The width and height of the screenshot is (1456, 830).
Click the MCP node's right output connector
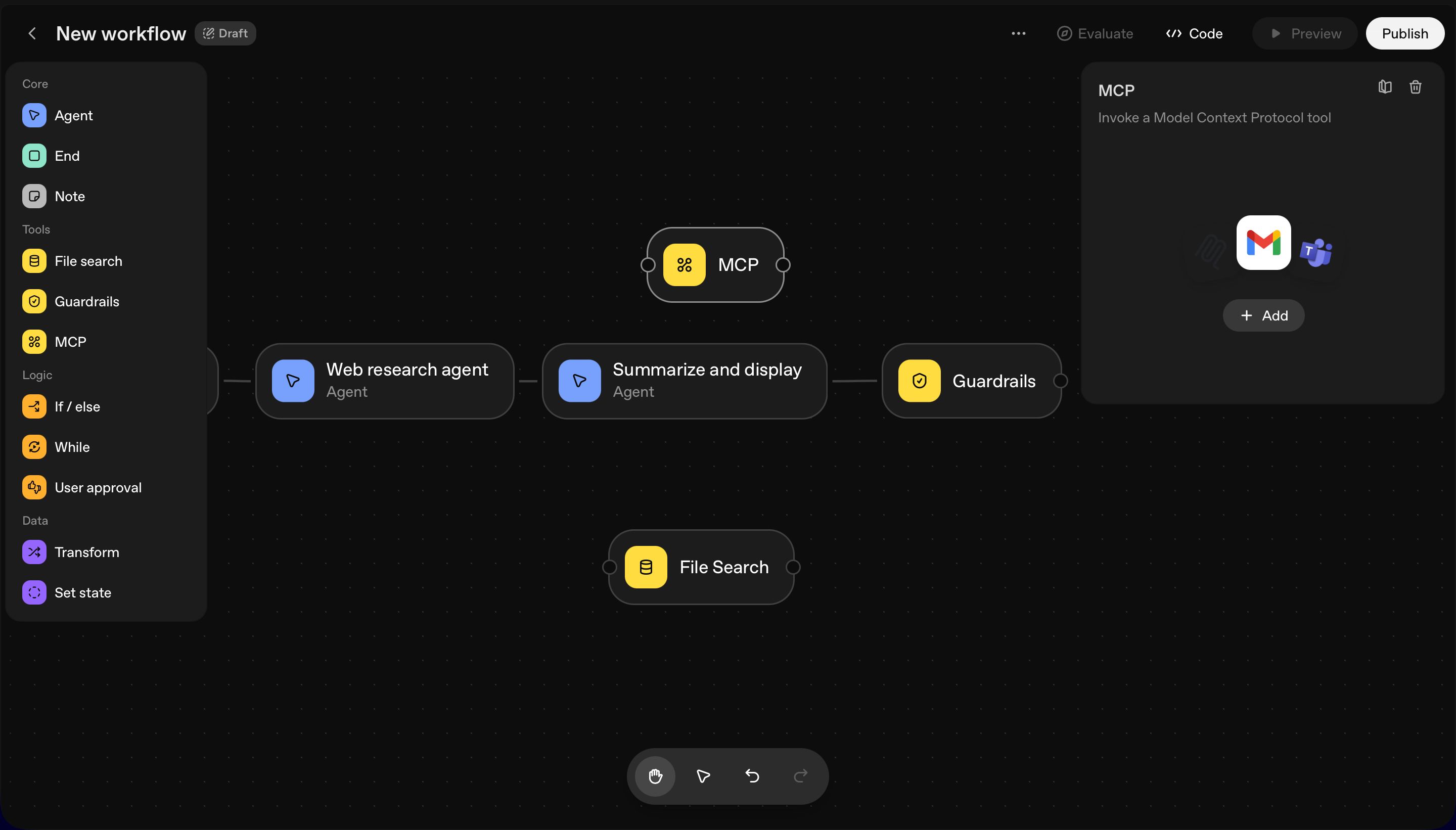pos(783,264)
